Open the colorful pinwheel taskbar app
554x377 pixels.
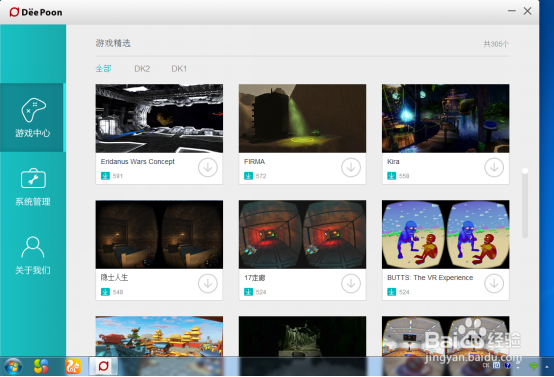41,366
